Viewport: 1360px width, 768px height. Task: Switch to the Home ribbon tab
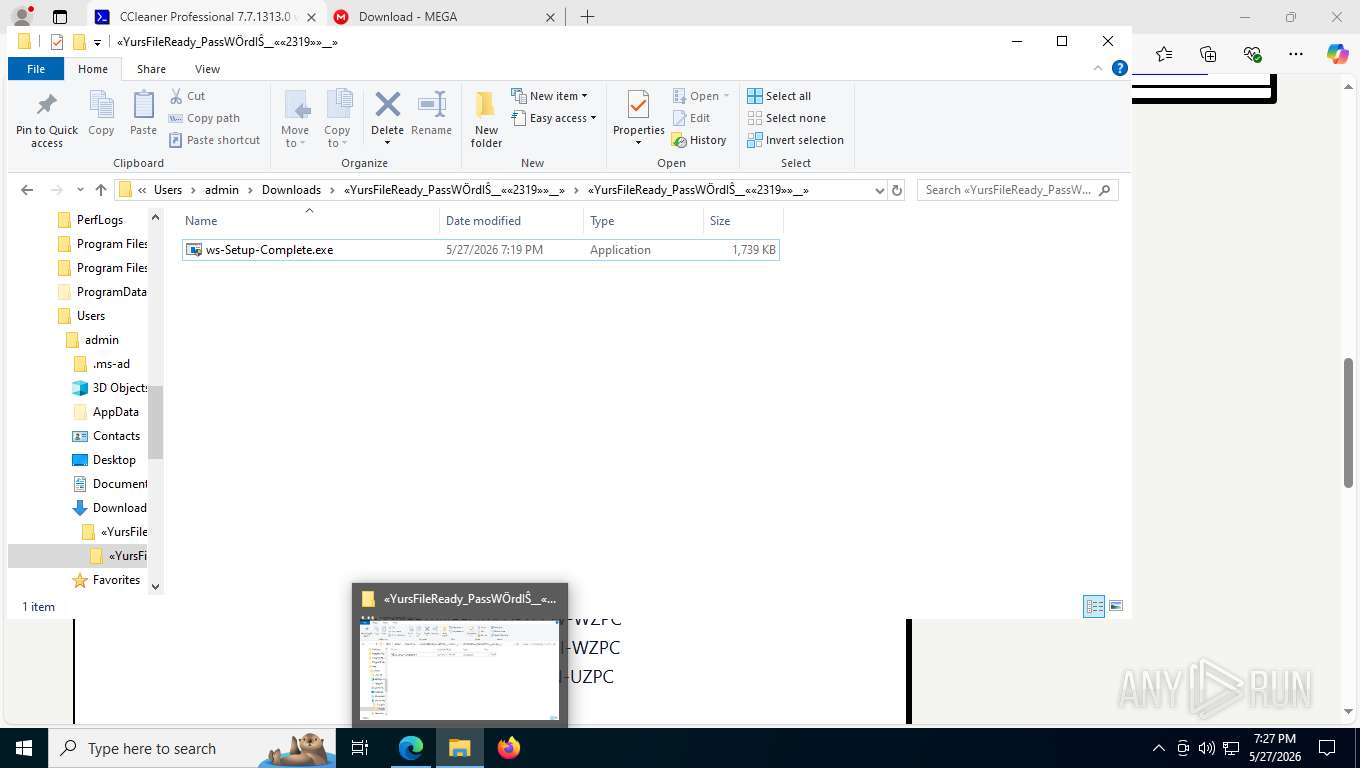[93, 69]
